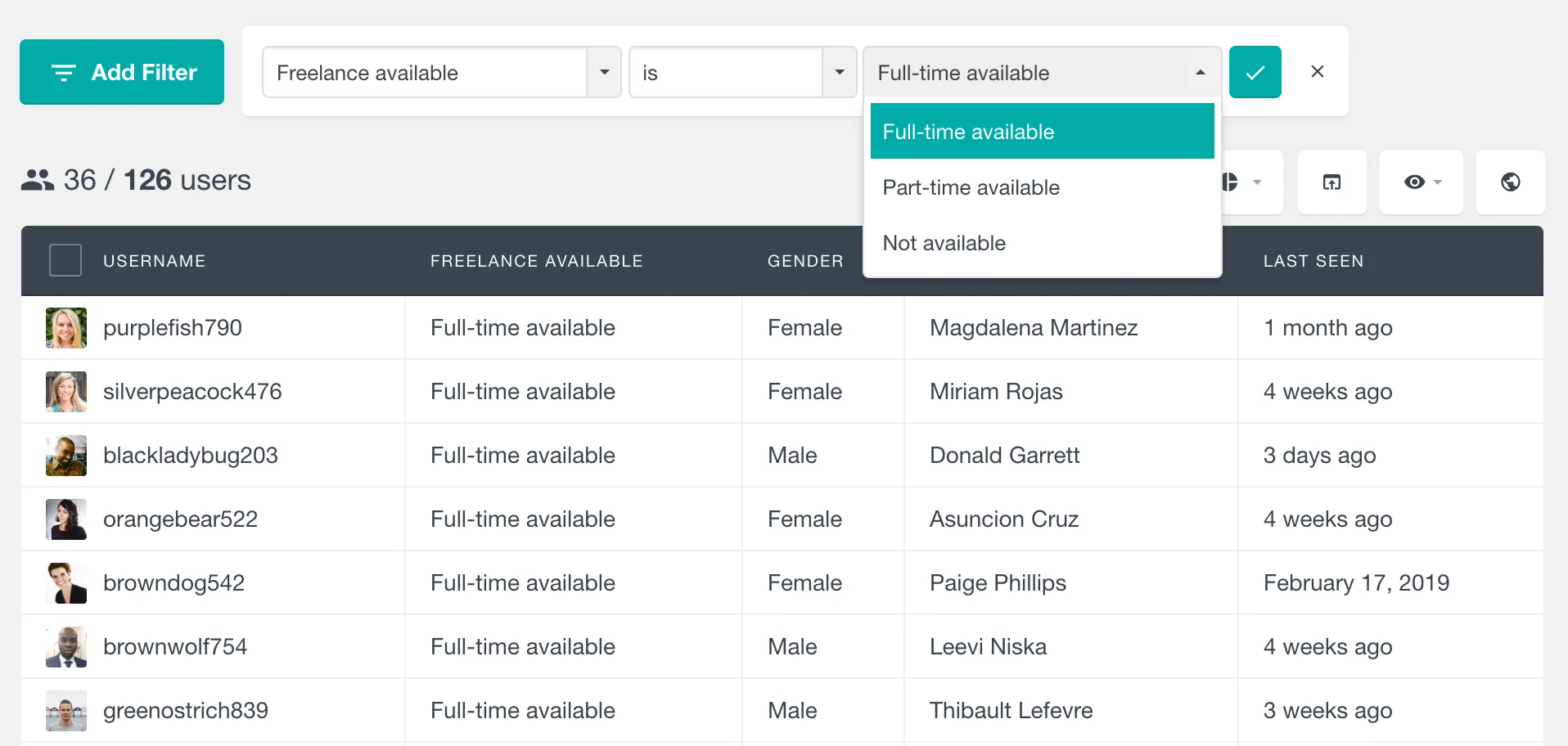1568x746 pixels.
Task: Sort by FREELANCE AVAILABLE column header
Action: [536, 261]
